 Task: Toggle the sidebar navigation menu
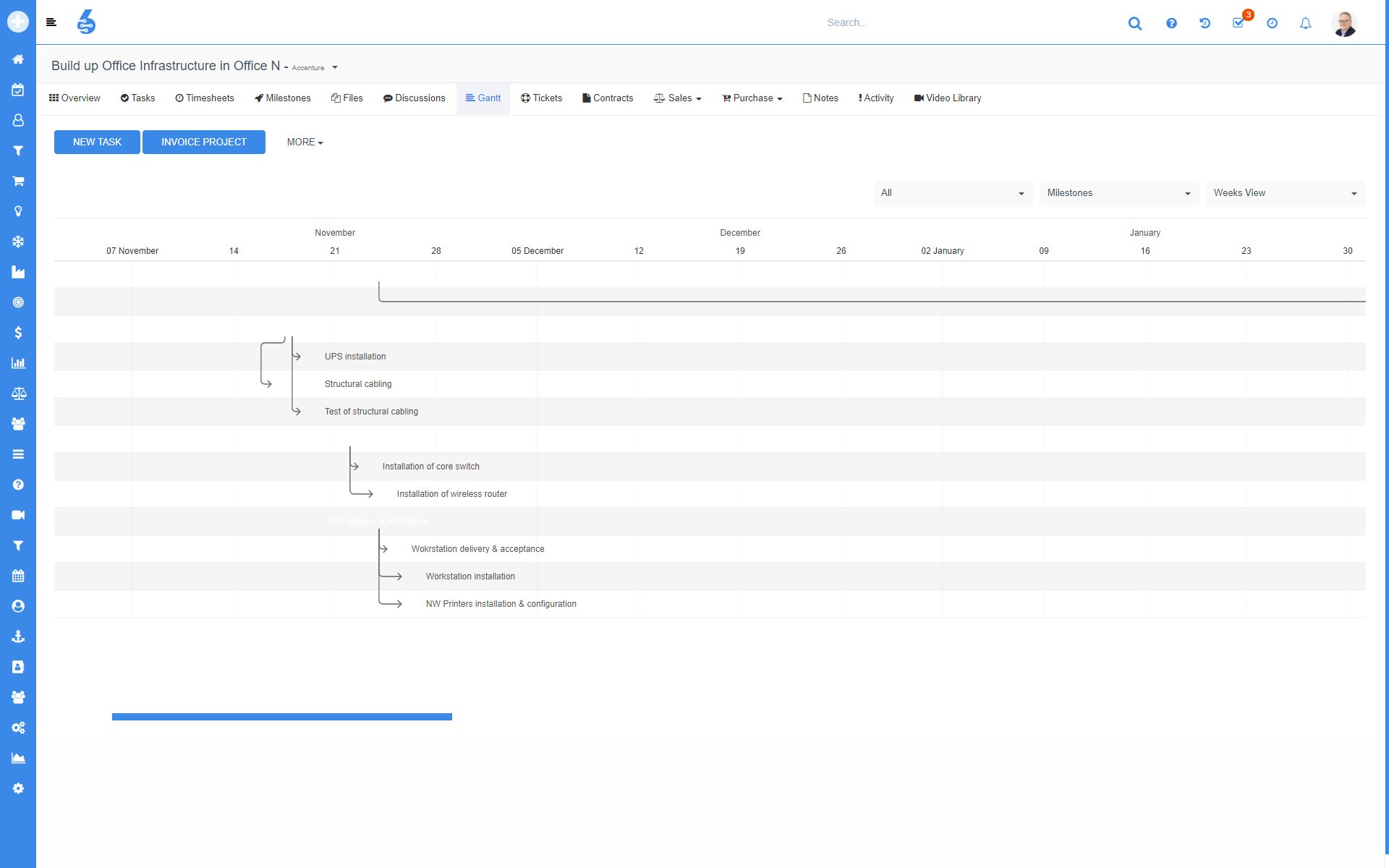pos(51,22)
